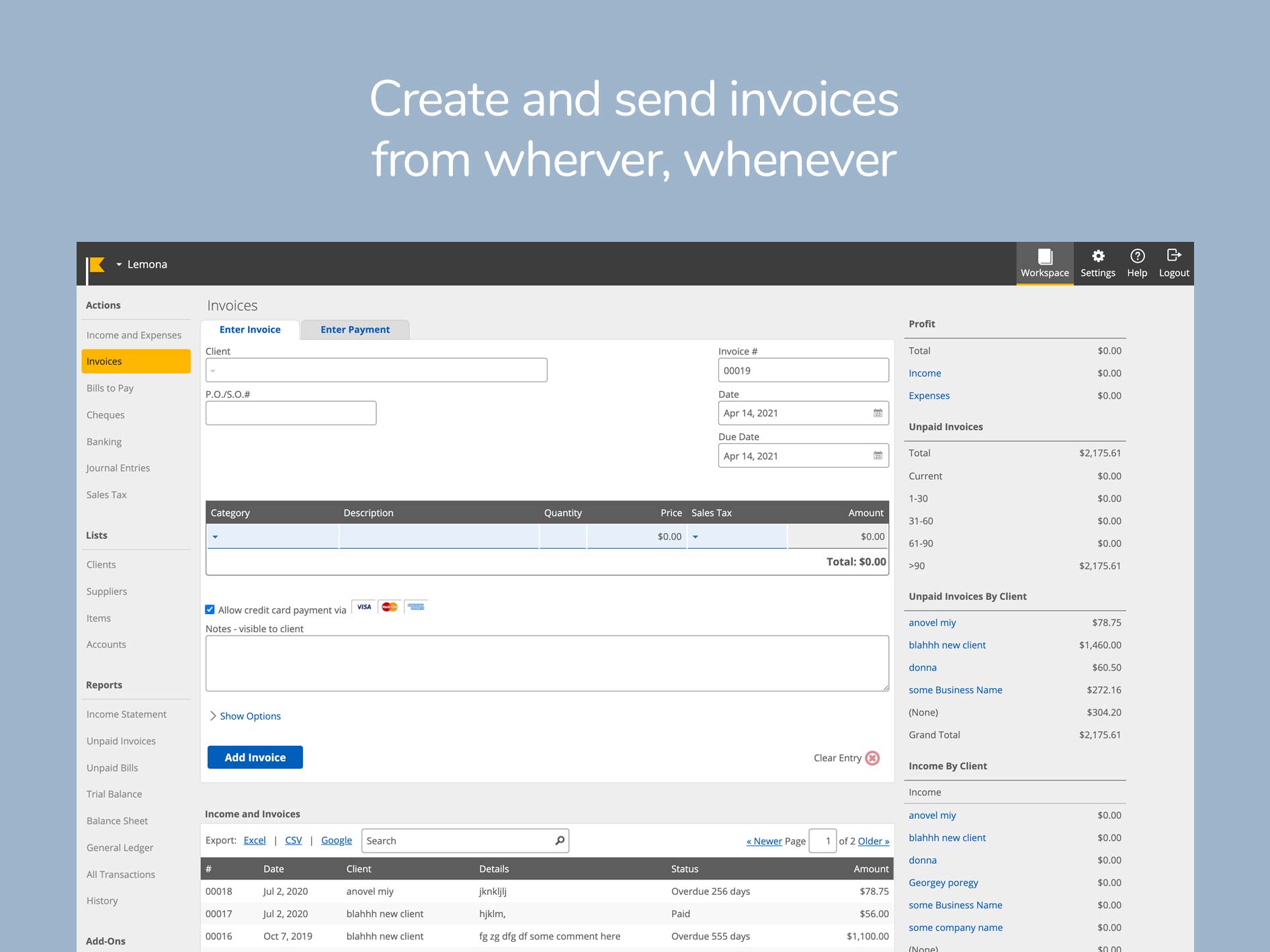Open Settings gear icon
1270x952 pixels.
[x=1097, y=257]
